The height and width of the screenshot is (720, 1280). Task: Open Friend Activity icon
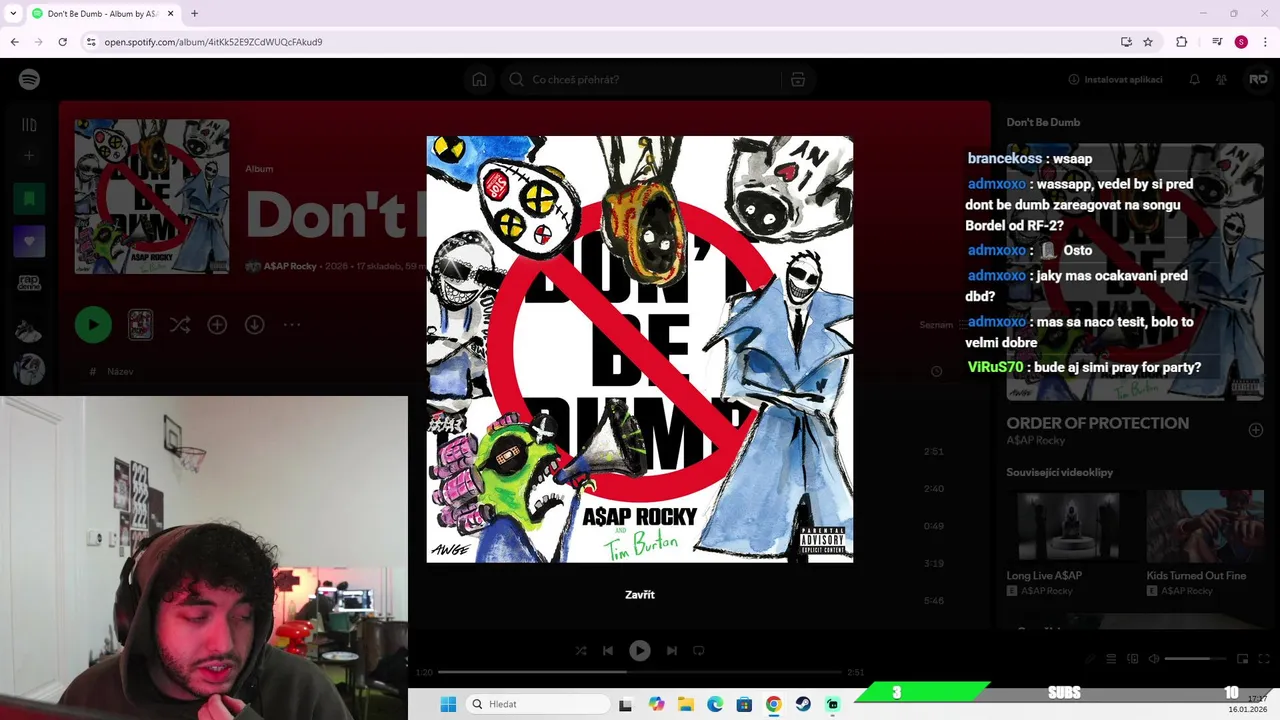pos(1221,79)
